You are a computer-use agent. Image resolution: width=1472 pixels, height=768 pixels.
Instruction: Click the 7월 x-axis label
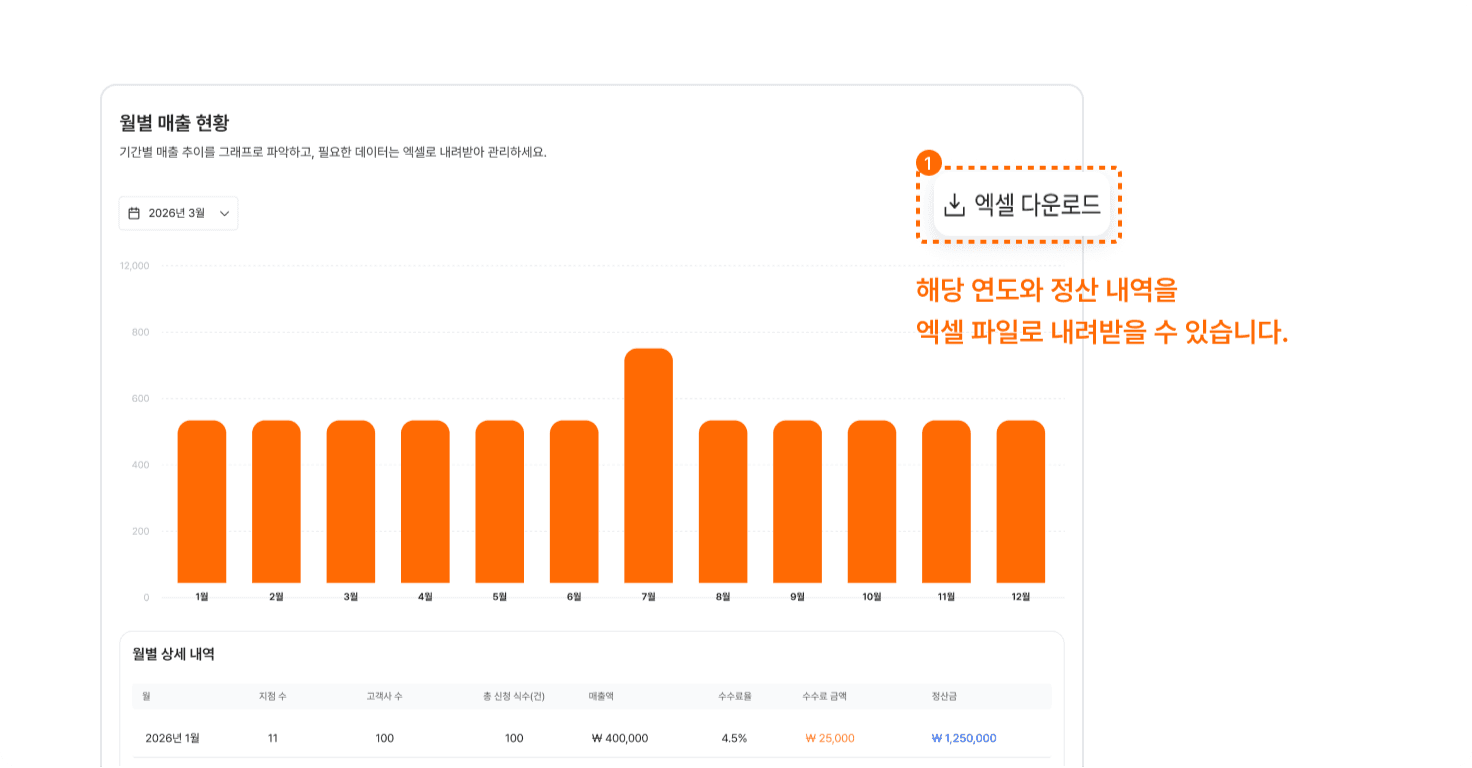click(648, 597)
